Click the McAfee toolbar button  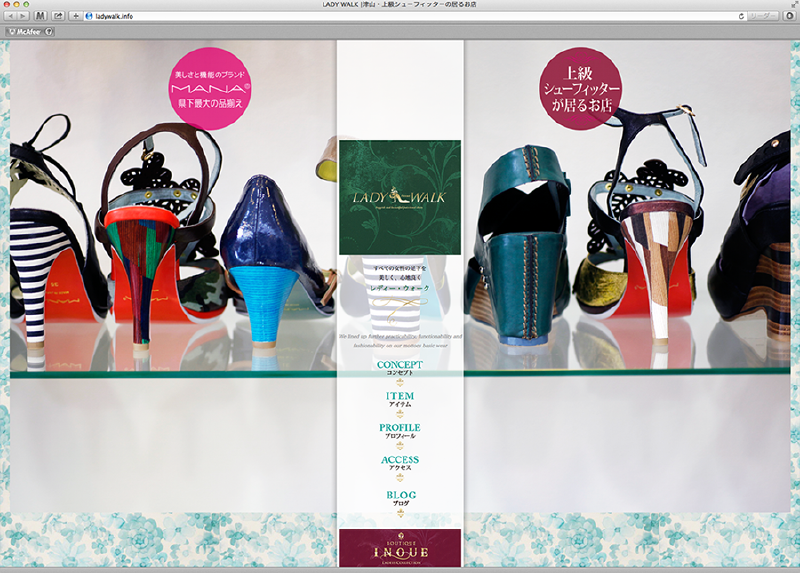point(22,32)
